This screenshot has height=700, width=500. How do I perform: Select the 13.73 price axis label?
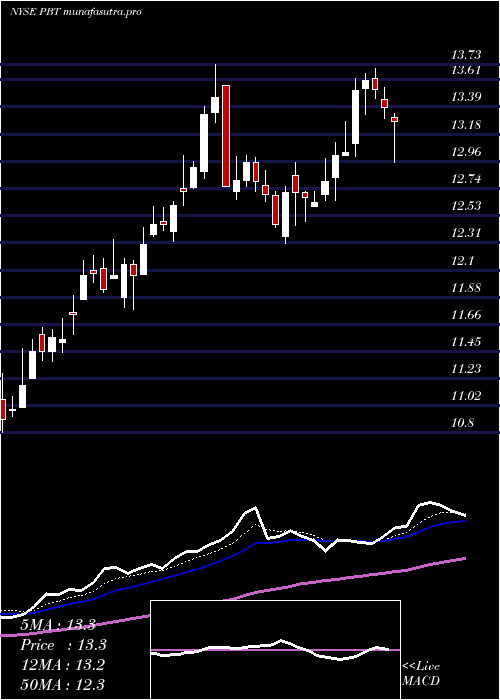tap(466, 55)
